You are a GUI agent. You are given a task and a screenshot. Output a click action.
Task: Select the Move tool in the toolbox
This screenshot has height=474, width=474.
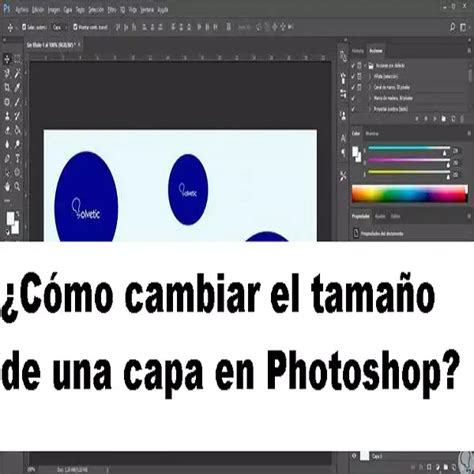tap(7, 59)
